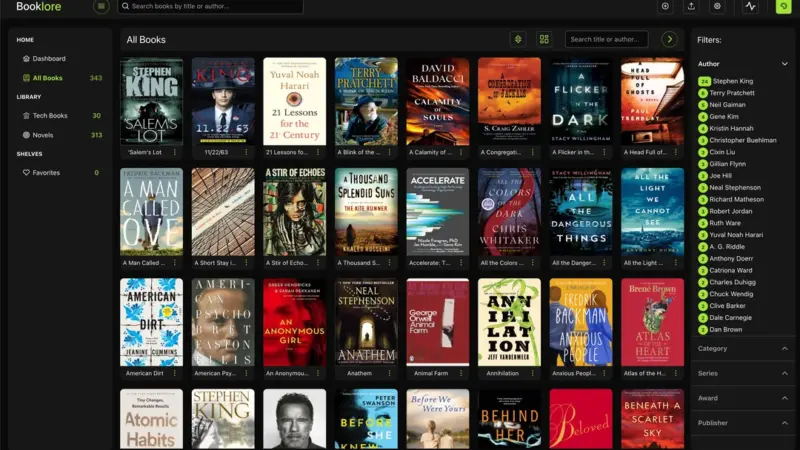Click the Search title or author field in header
800x450 pixels.
[607, 39]
